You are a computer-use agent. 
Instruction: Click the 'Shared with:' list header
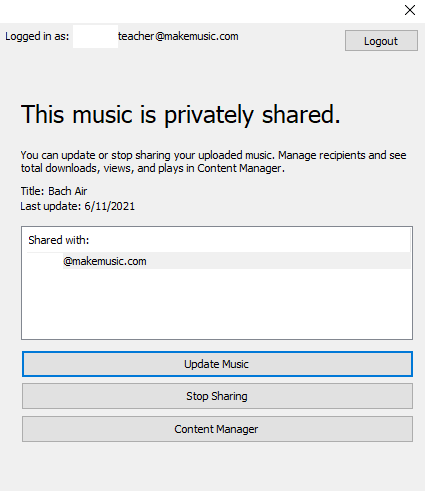tap(59, 240)
